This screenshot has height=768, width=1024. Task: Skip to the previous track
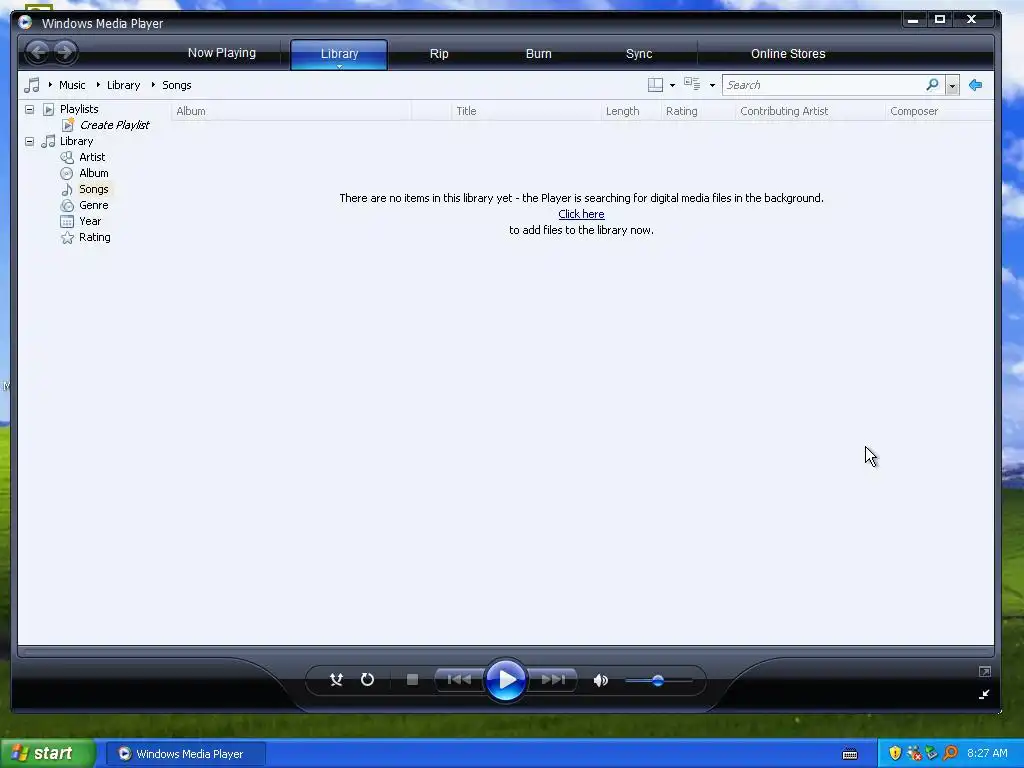[459, 680]
